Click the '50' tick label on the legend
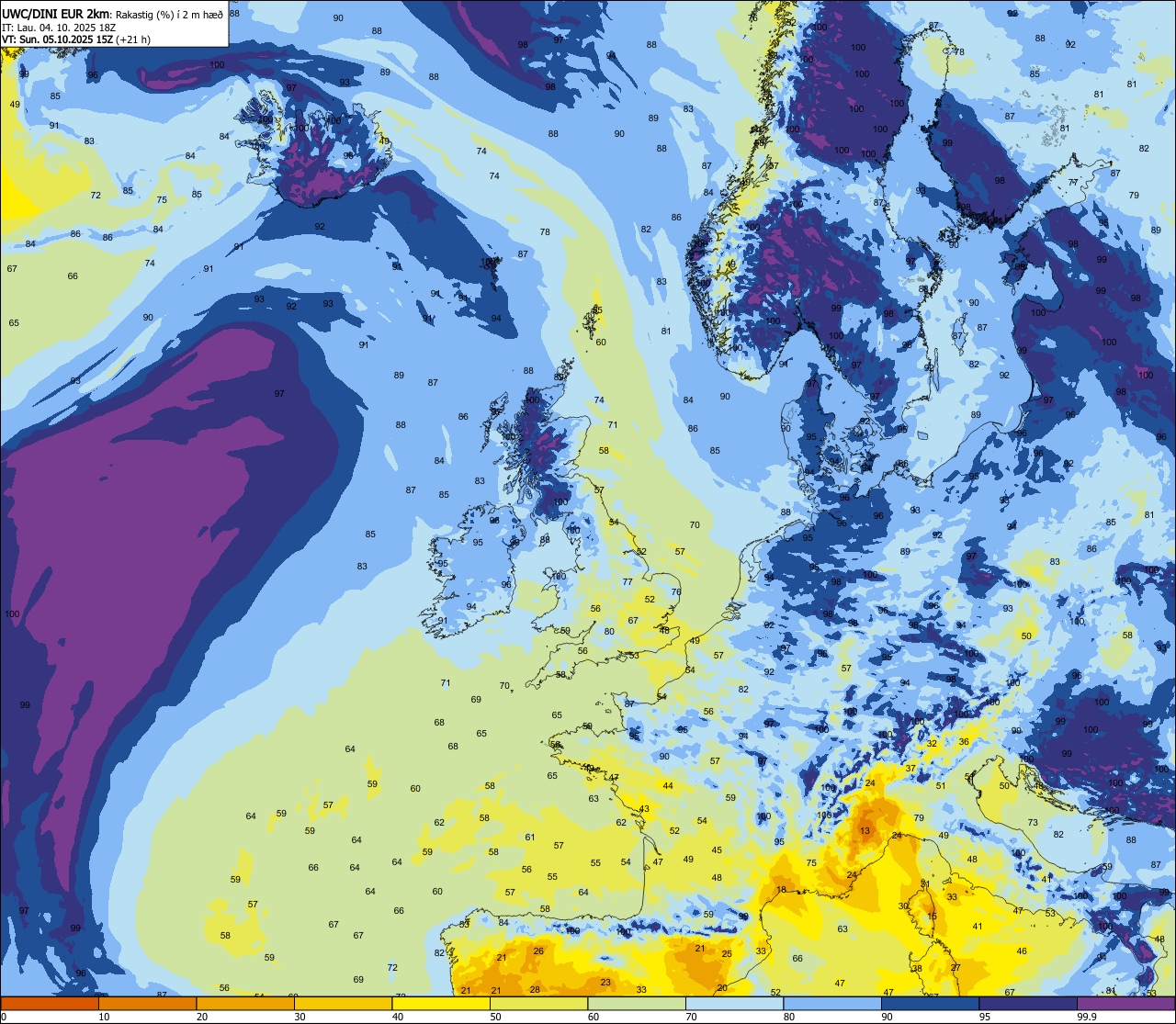 pyautogui.click(x=495, y=1017)
